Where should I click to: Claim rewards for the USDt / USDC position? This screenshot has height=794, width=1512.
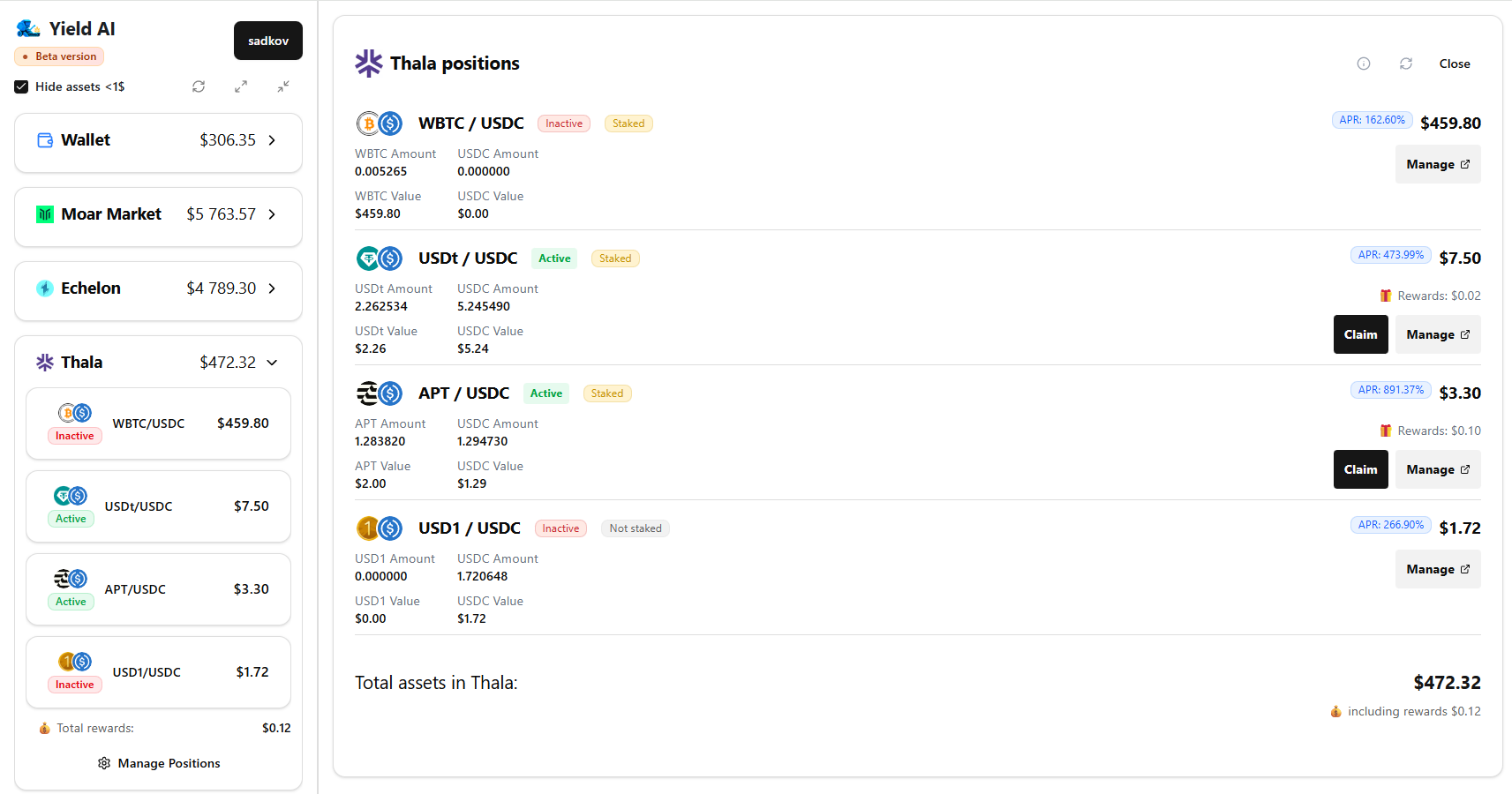(1360, 334)
